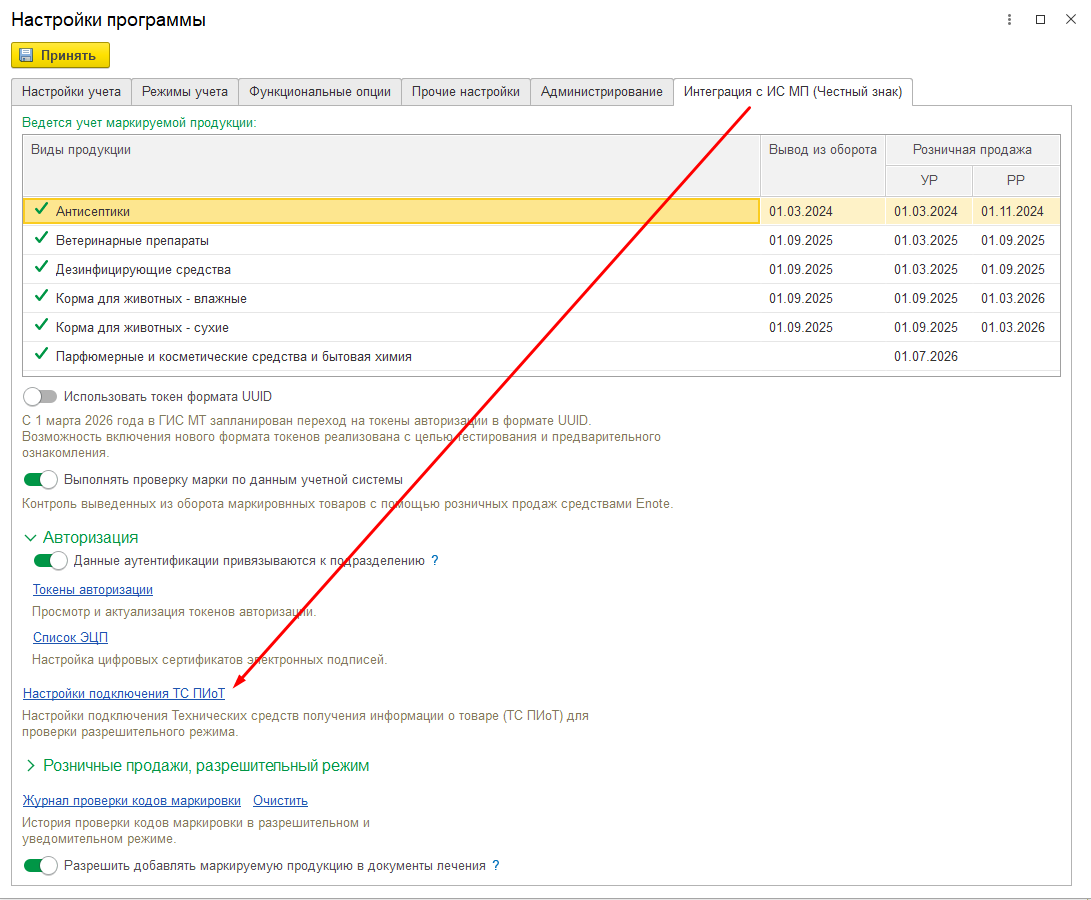This screenshot has width=1091, height=900.
Task: Switch to the Администрирование tab
Action: (x=601, y=92)
